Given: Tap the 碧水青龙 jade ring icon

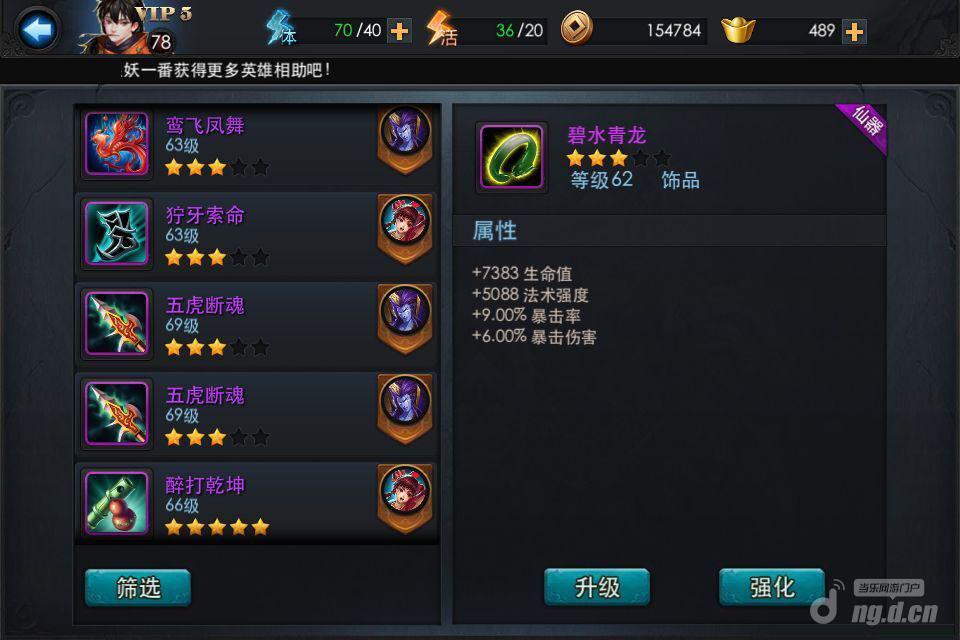Looking at the screenshot, I should coord(511,157).
